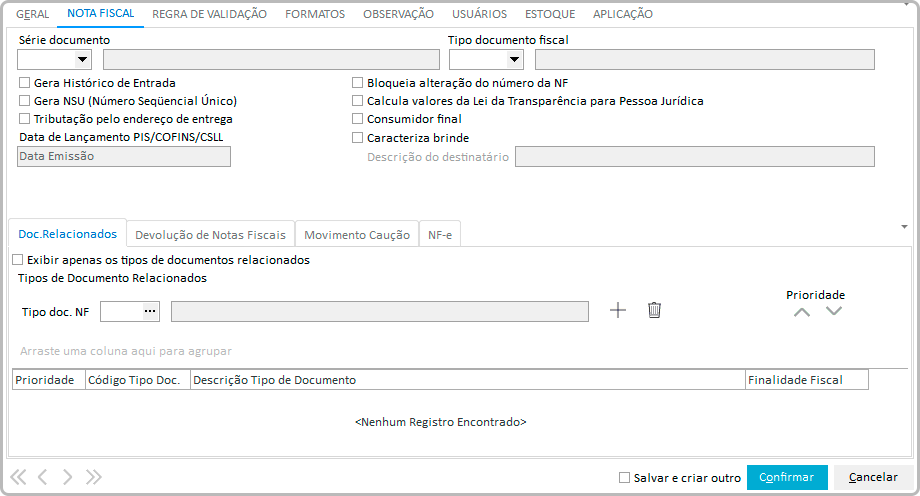Check Consumidor final option
This screenshot has width=920, height=496.
pos(357,119)
